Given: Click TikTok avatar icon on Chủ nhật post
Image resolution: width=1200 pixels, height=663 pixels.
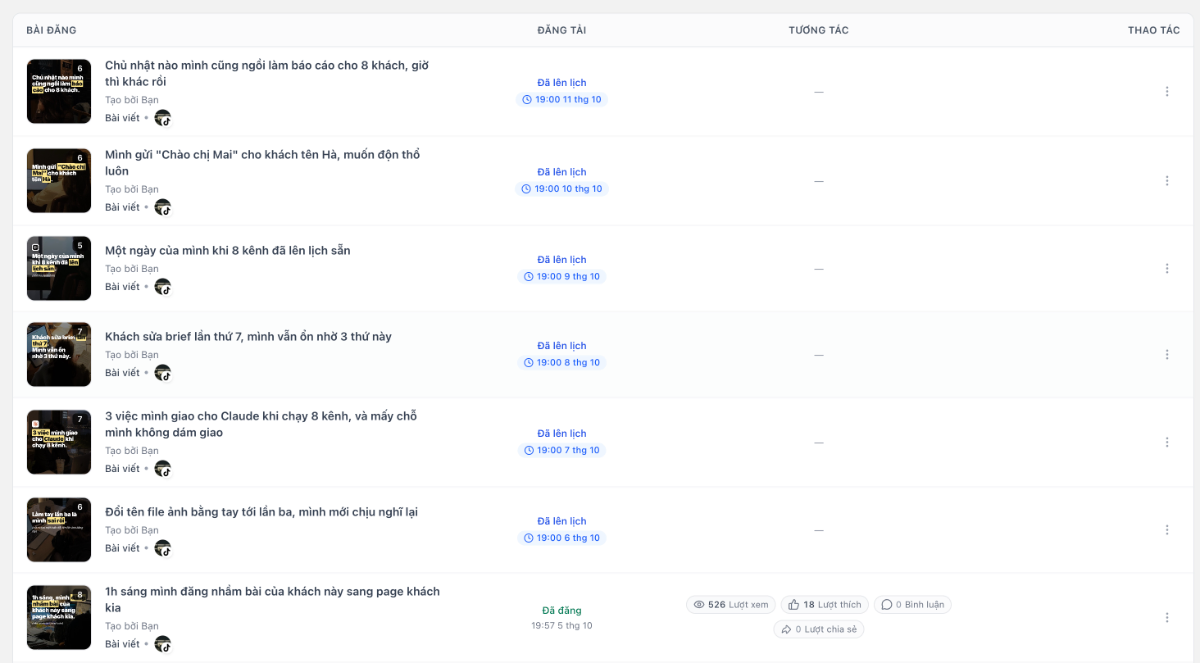Looking at the screenshot, I should pyautogui.click(x=162, y=118).
